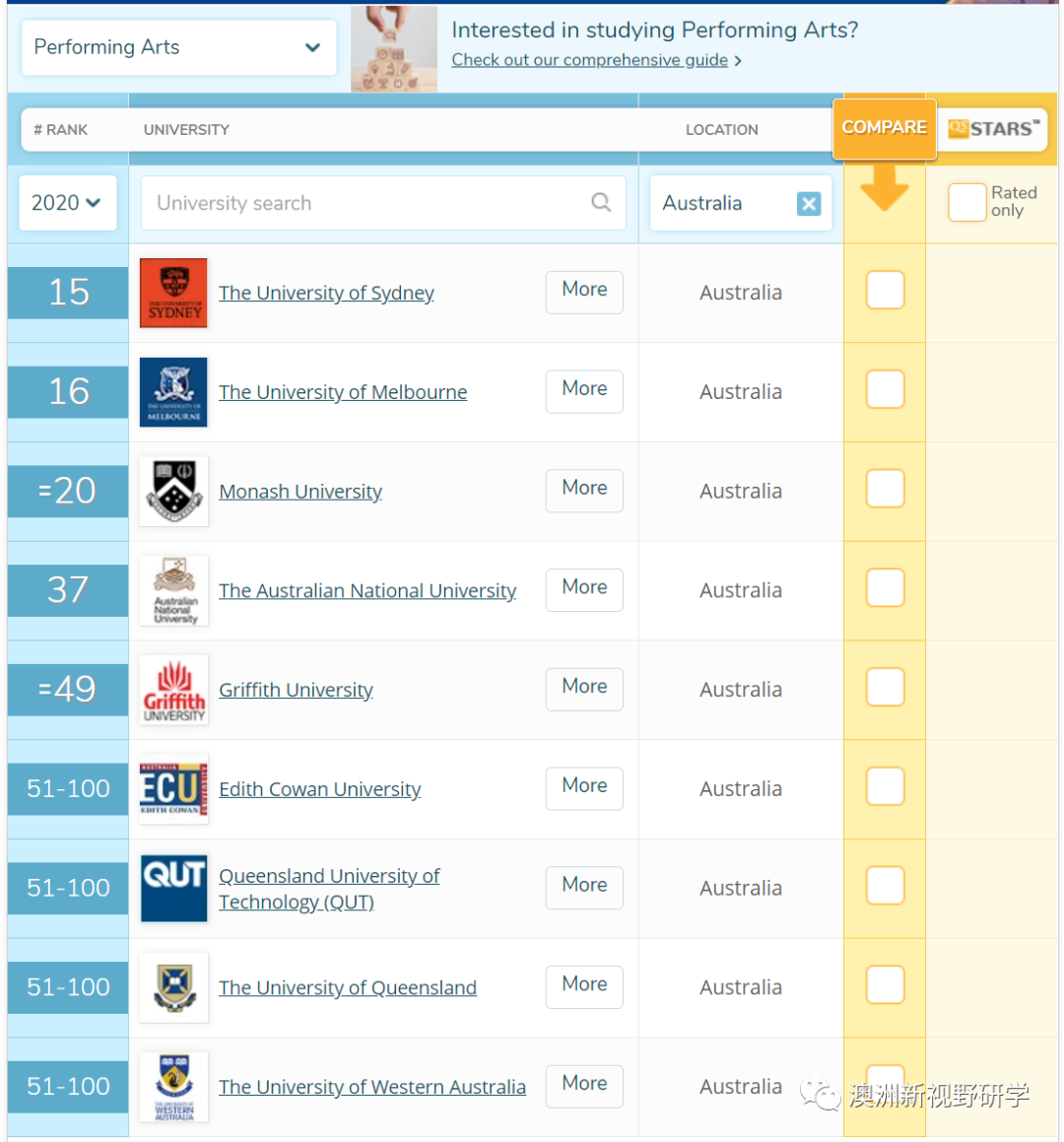This screenshot has height=1142, width=1064.
Task: Tick the compare checkbox for University of Sydney
Action: tap(885, 290)
